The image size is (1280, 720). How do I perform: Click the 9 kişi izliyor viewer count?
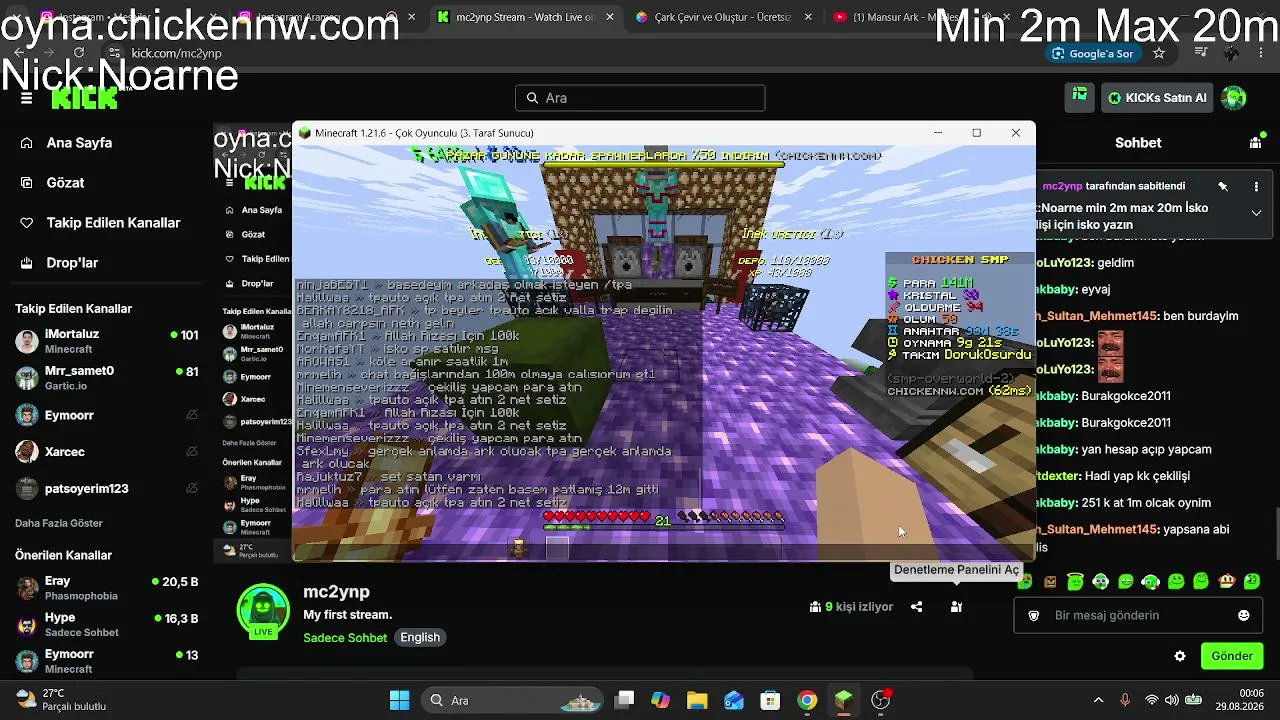click(851, 607)
